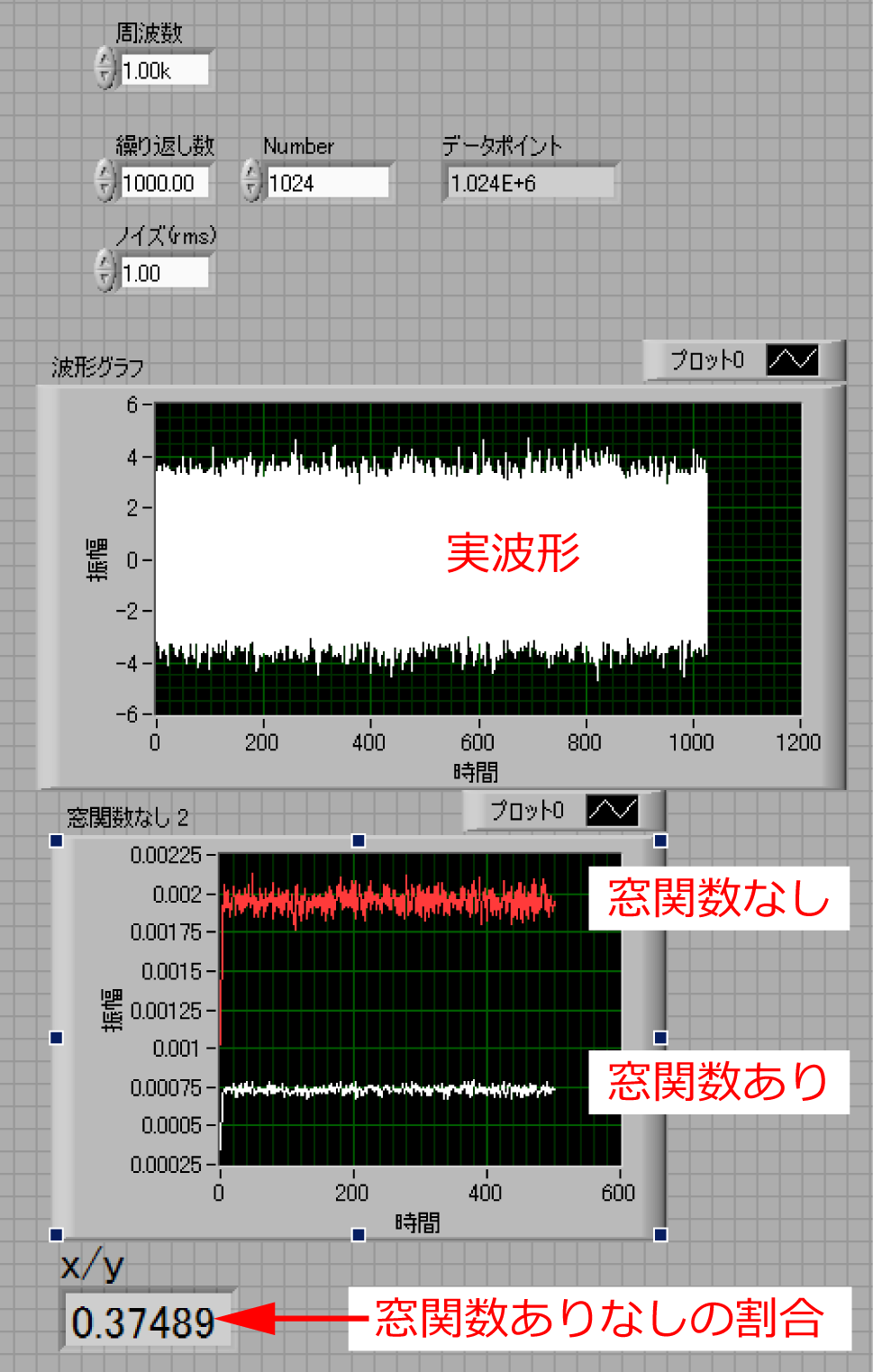
Task: Click the ノイズ(rms) stepper decrement arrow
Action: [105, 280]
